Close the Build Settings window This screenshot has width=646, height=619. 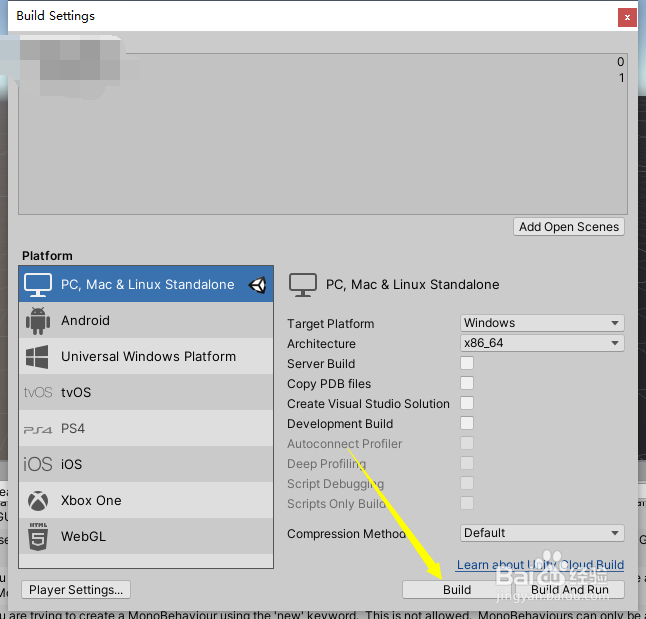627,17
